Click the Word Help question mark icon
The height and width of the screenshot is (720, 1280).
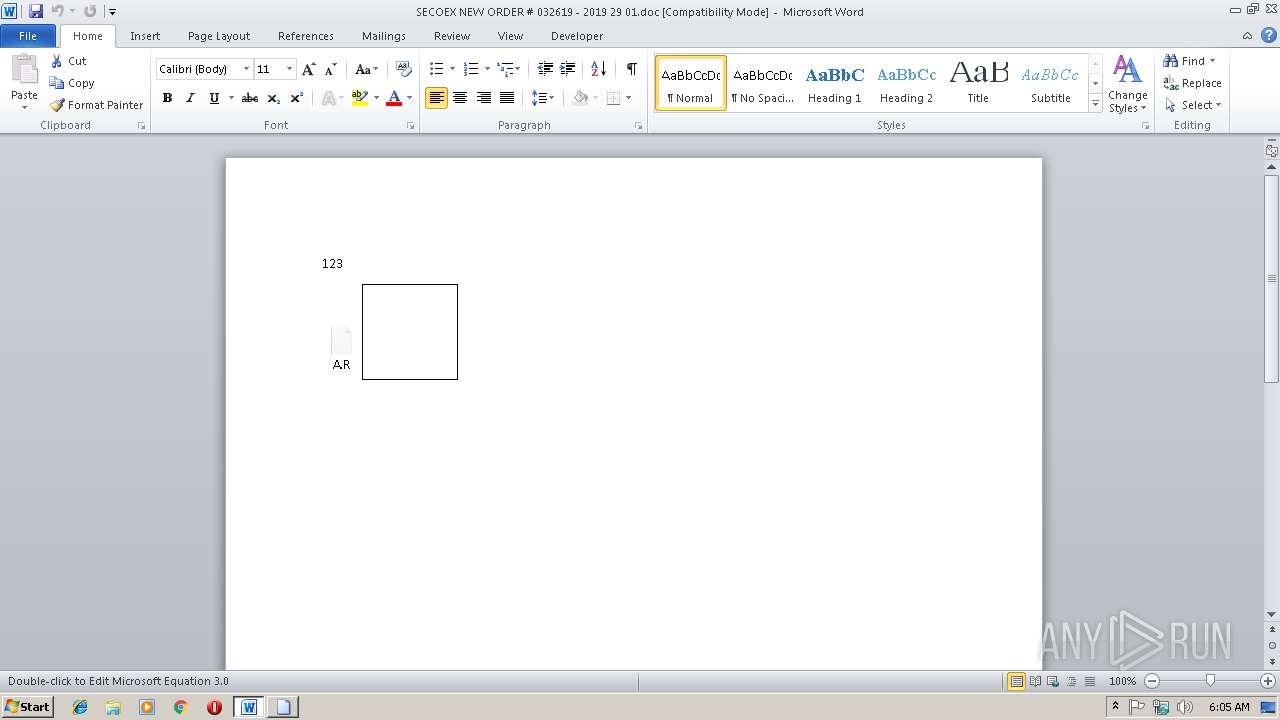coord(1267,36)
